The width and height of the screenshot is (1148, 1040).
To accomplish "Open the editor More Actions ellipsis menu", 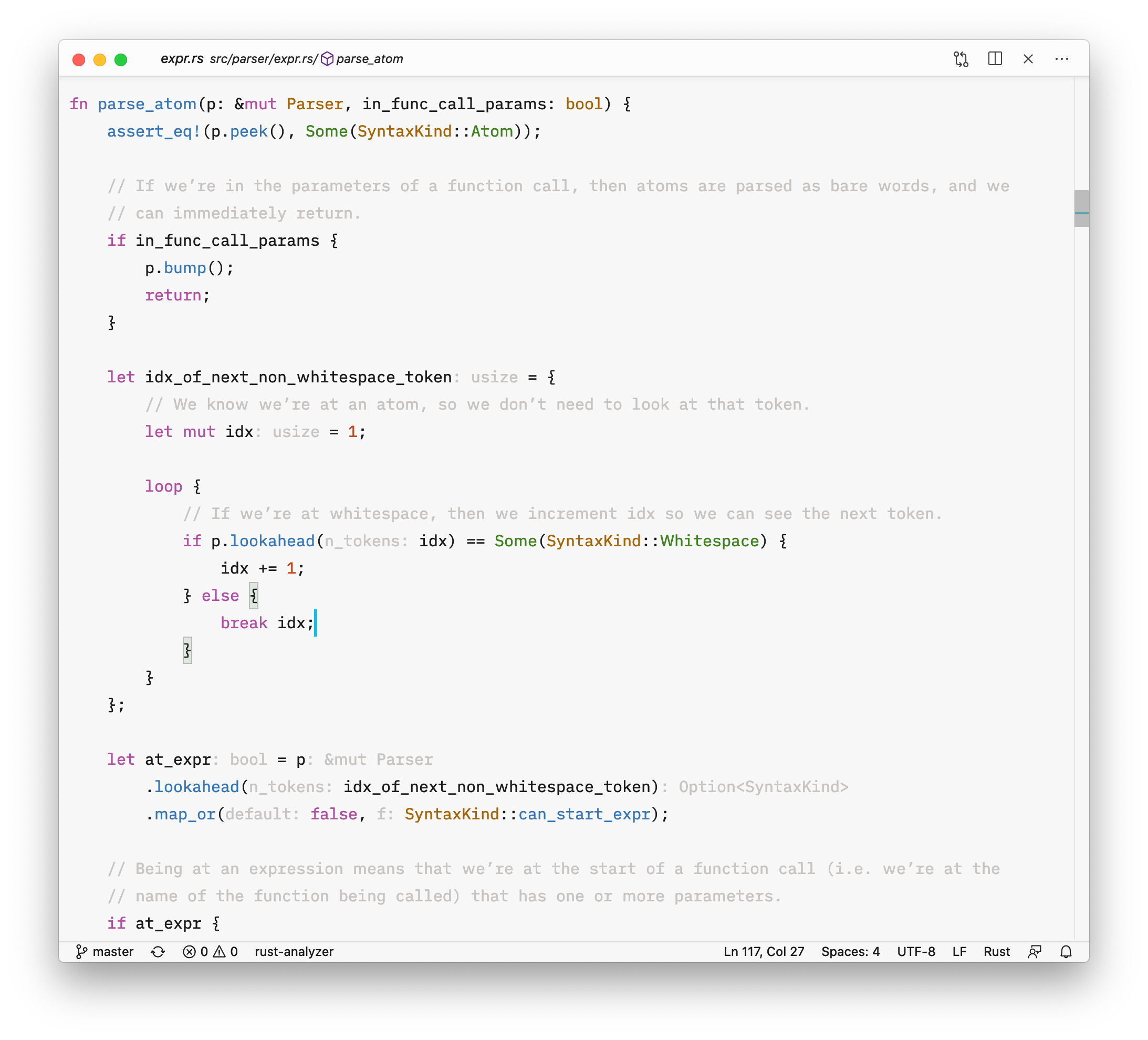I will pyautogui.click(x=1061, y=59).
